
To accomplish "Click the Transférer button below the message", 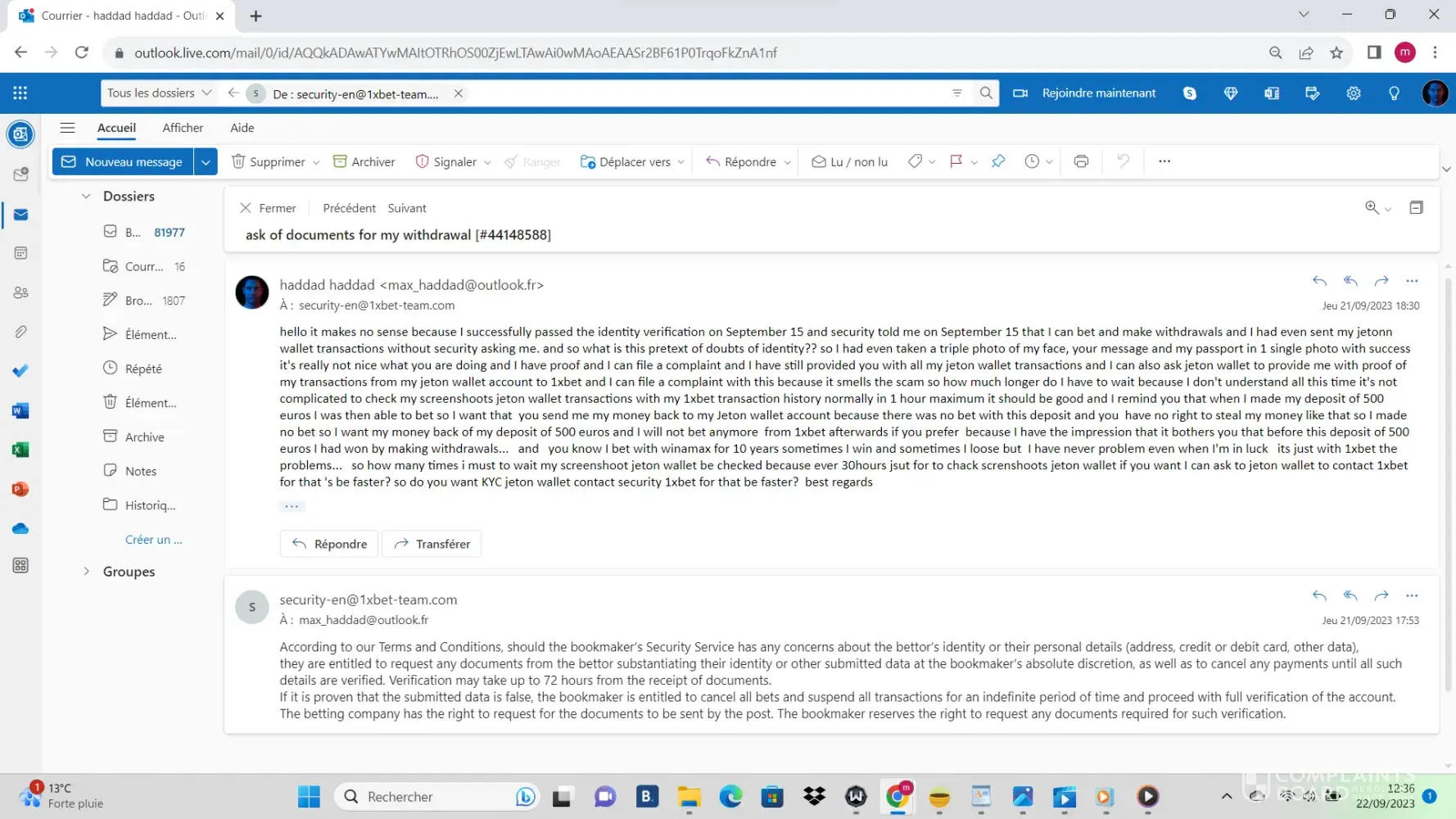I will 432,544.
